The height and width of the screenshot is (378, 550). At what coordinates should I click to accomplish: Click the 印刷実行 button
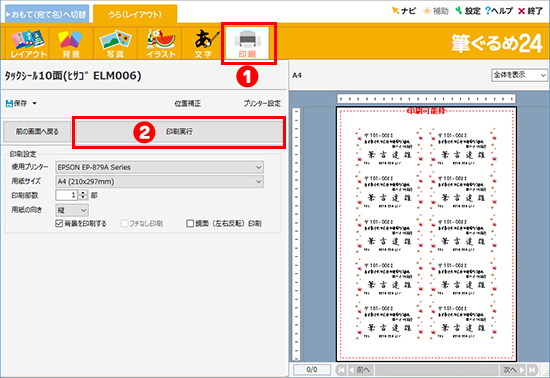point(179,132)
